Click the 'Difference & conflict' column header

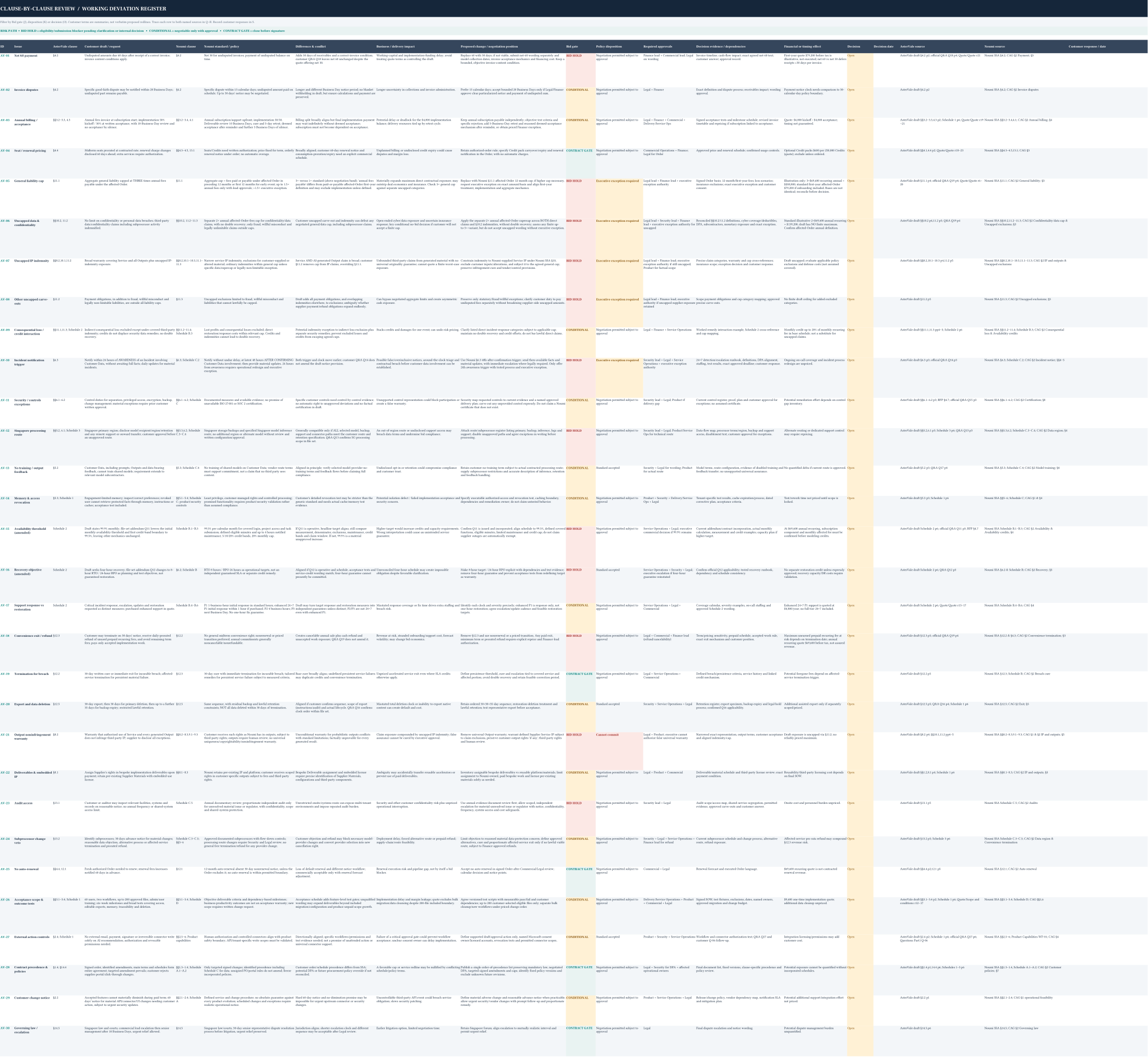[335, 46]
